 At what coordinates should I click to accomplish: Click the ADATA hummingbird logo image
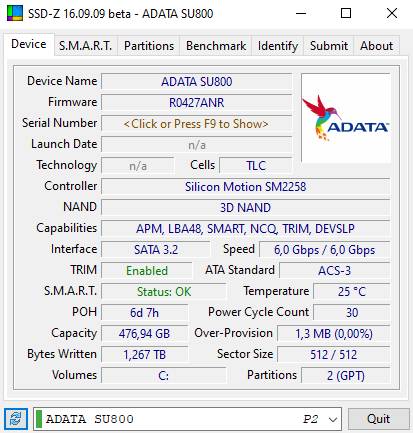(346, 118)
